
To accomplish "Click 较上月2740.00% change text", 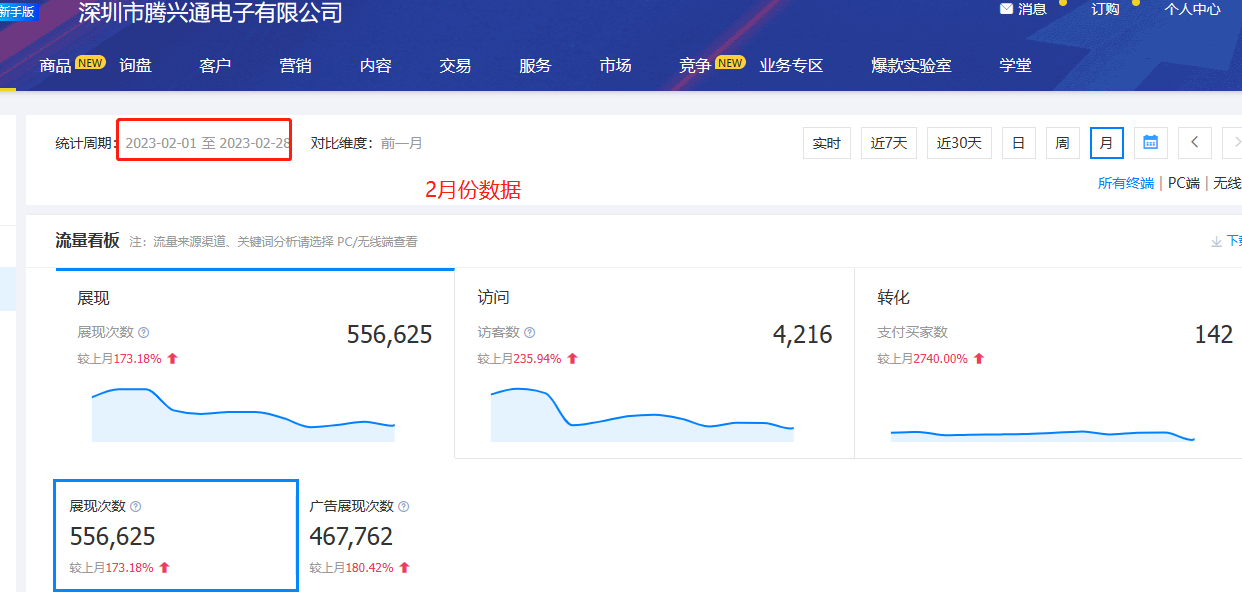I will pos(923,358).
